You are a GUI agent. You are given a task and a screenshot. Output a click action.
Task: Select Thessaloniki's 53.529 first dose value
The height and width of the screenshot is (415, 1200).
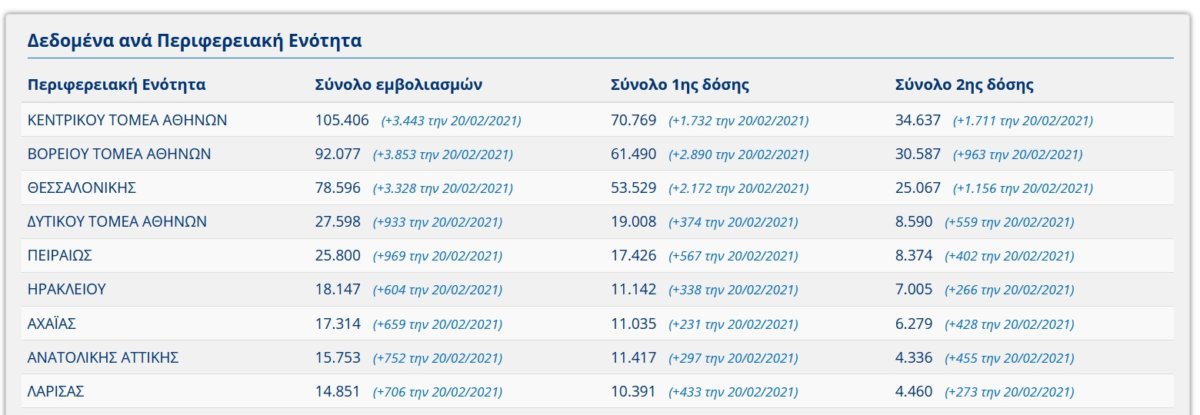(x=633, y=188)
